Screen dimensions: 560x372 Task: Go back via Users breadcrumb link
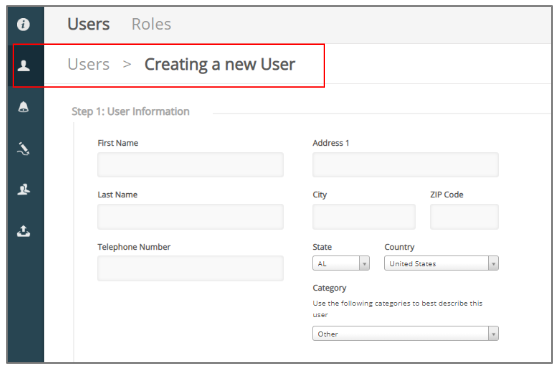(89, 65)
